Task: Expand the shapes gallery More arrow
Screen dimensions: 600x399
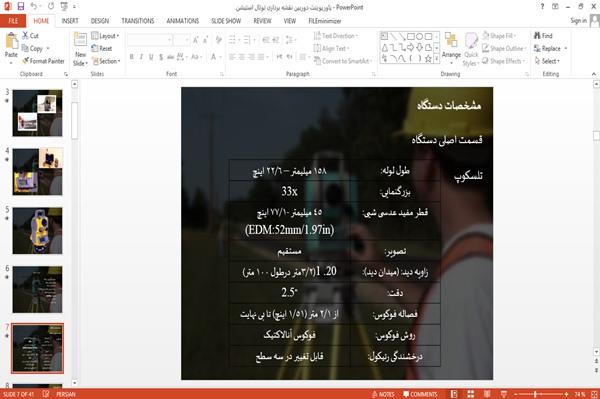Action: pos(437,59)
